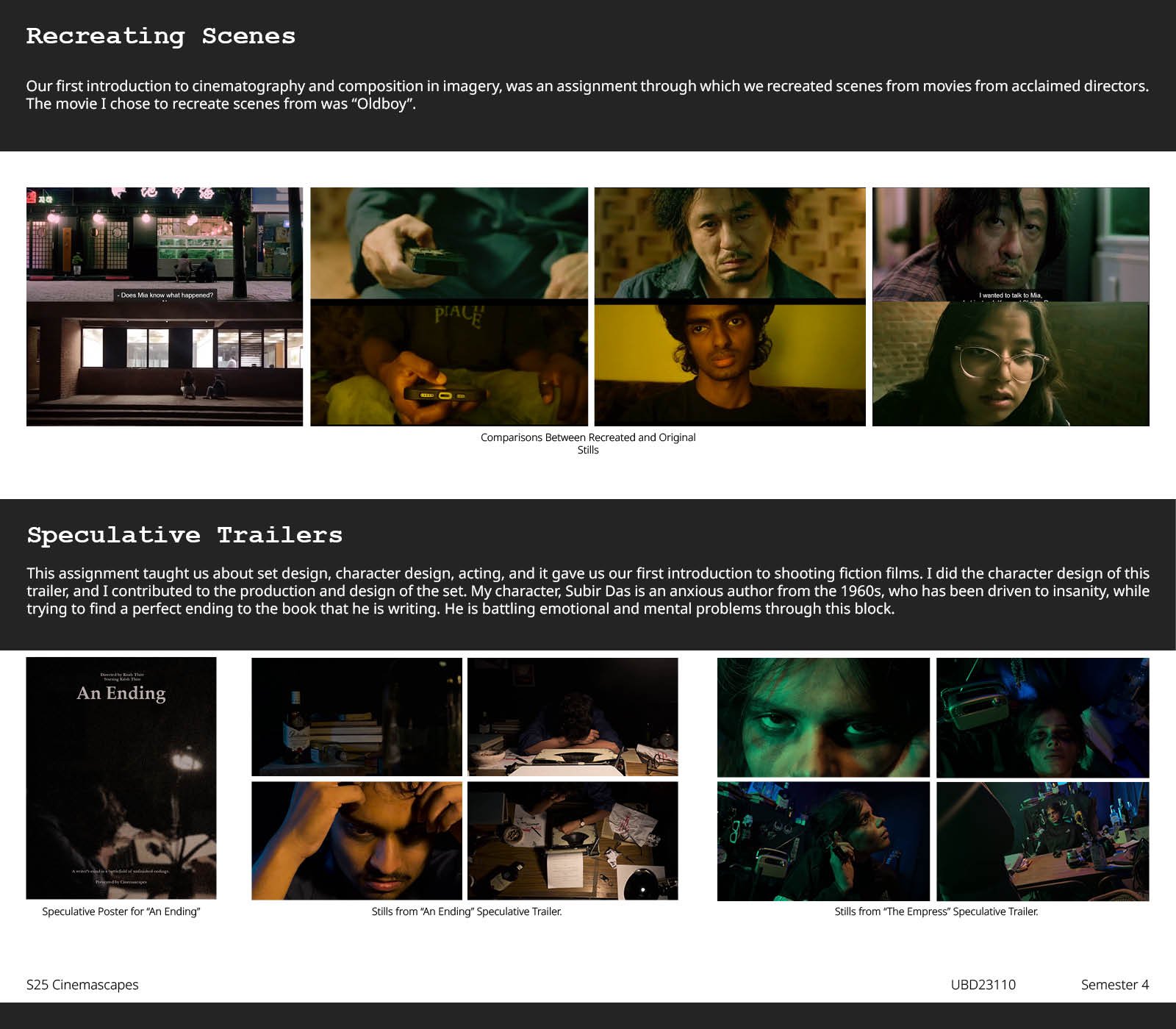This screenshot has width=1176, height=1029.
Task: Open the green-lit eyes close-up still
Action: pyautogui.click(x=823, y=717)
